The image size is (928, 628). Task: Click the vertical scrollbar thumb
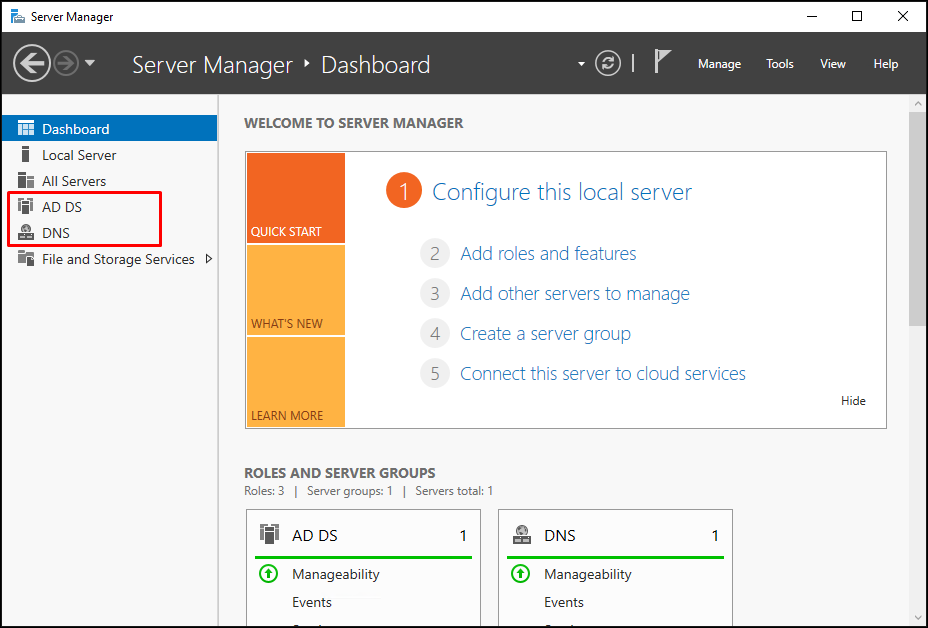(x=917, y=218)
